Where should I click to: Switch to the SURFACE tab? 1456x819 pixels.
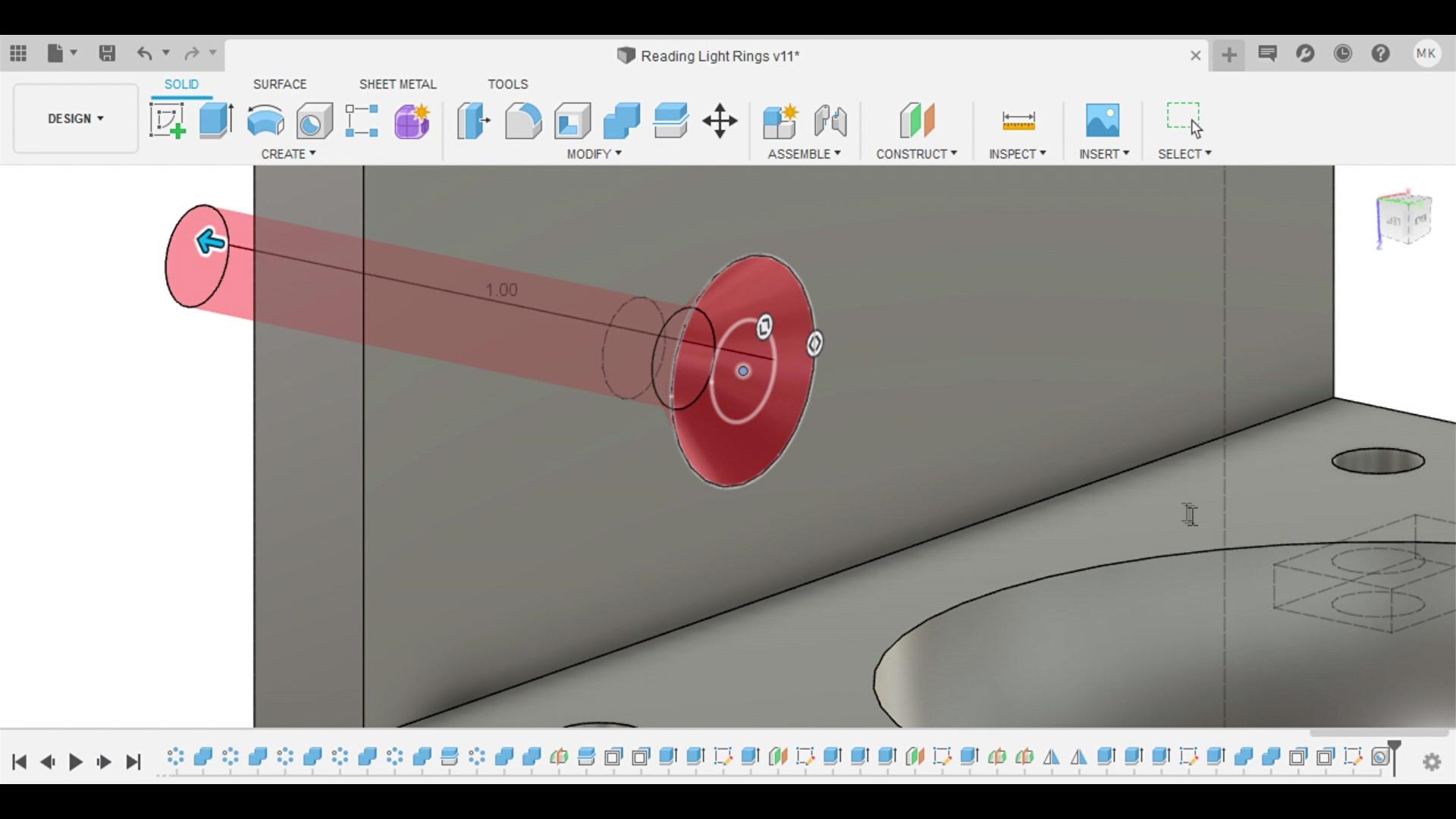pos(279,83)
